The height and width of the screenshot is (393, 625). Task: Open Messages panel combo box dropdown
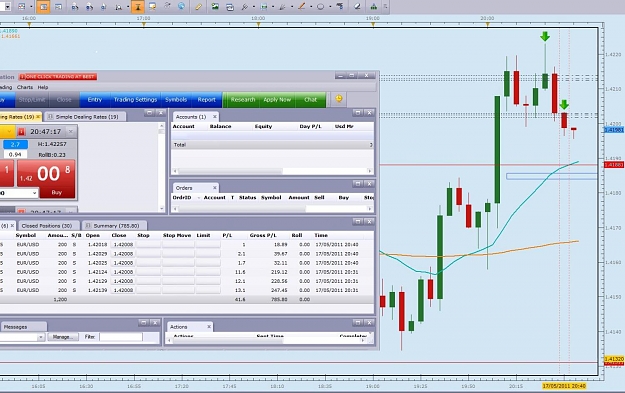click(x=41, y=337)
